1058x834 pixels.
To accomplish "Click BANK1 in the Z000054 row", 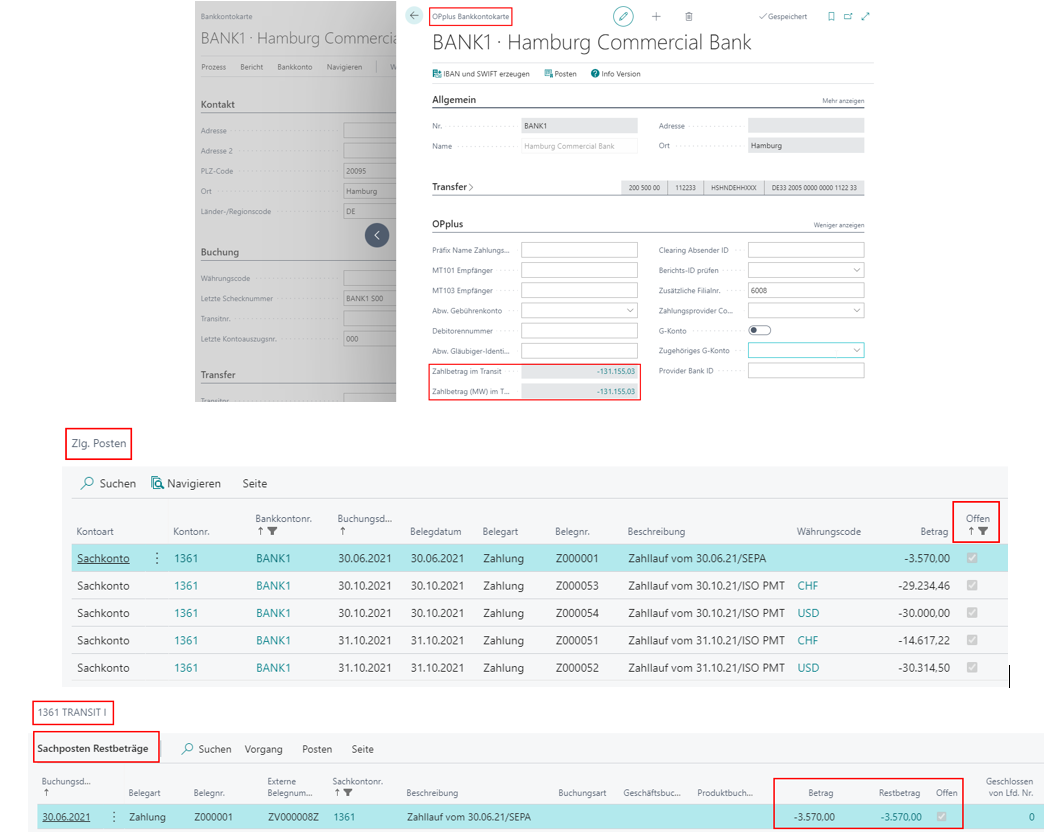I will pos(273,613).
